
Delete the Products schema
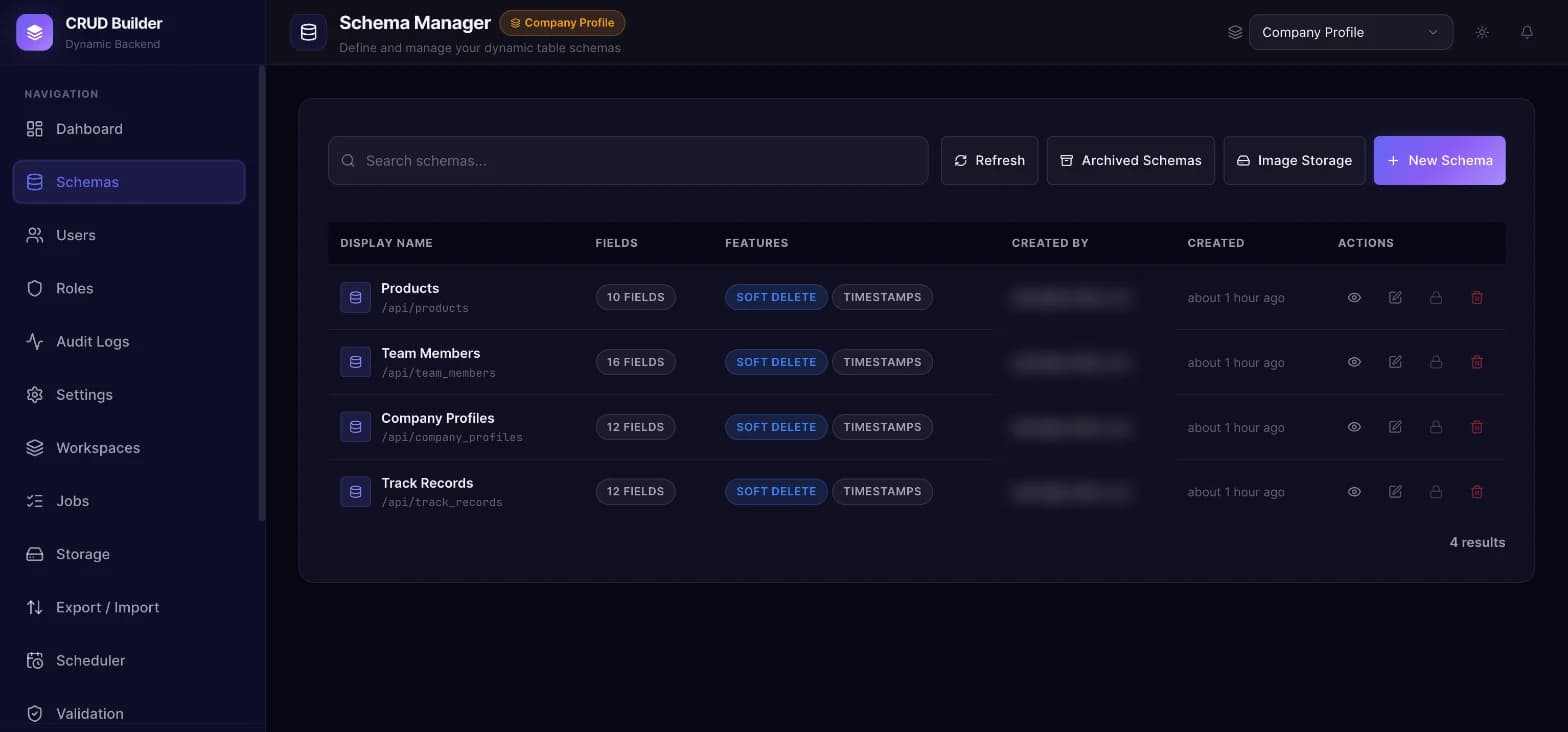[1477, 297]
